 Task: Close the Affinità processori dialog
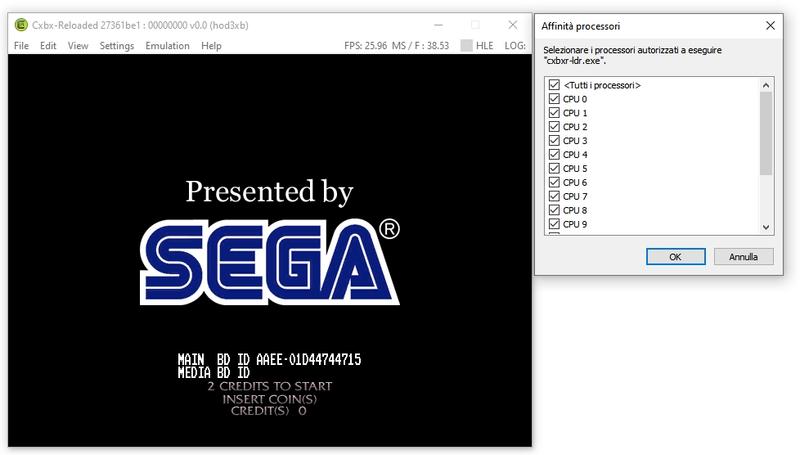click(x=770, y=26)
